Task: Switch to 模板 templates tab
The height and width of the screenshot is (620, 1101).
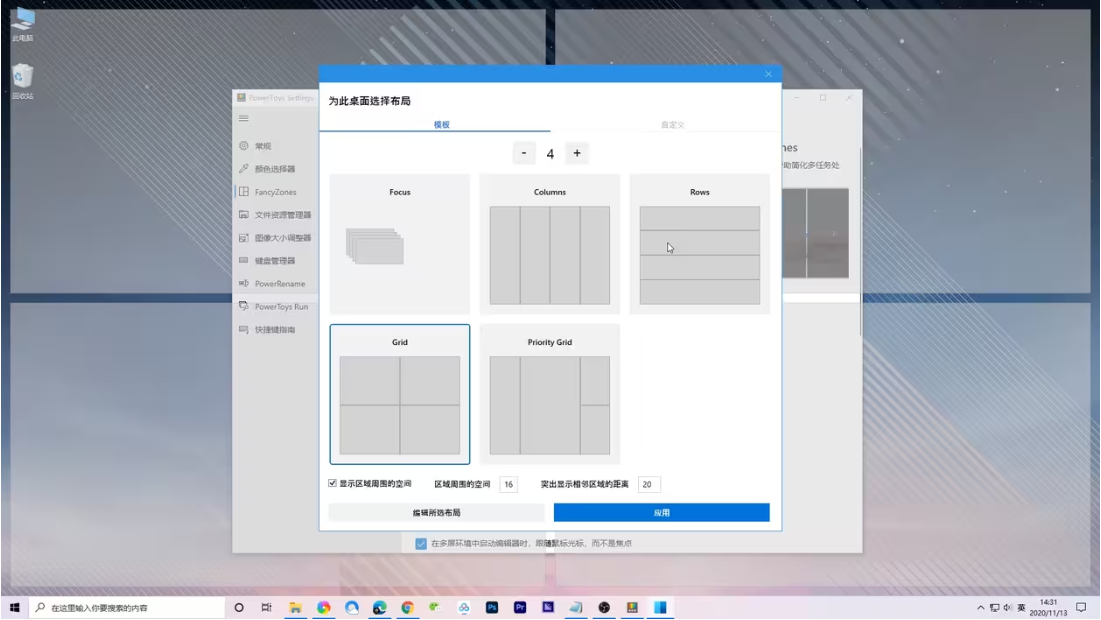Action: [x=441, y=124]
